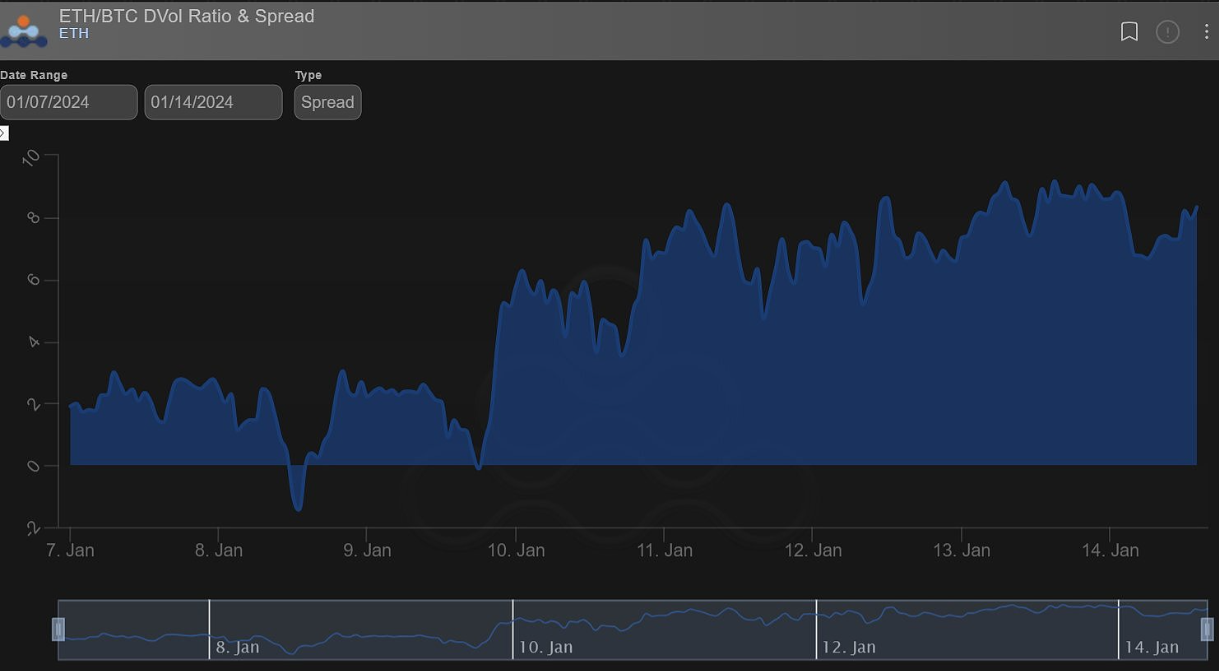Click the 10. Jan label on the x-axis
This screenshot has height=671, width=1219.
[x=516, y=550]
